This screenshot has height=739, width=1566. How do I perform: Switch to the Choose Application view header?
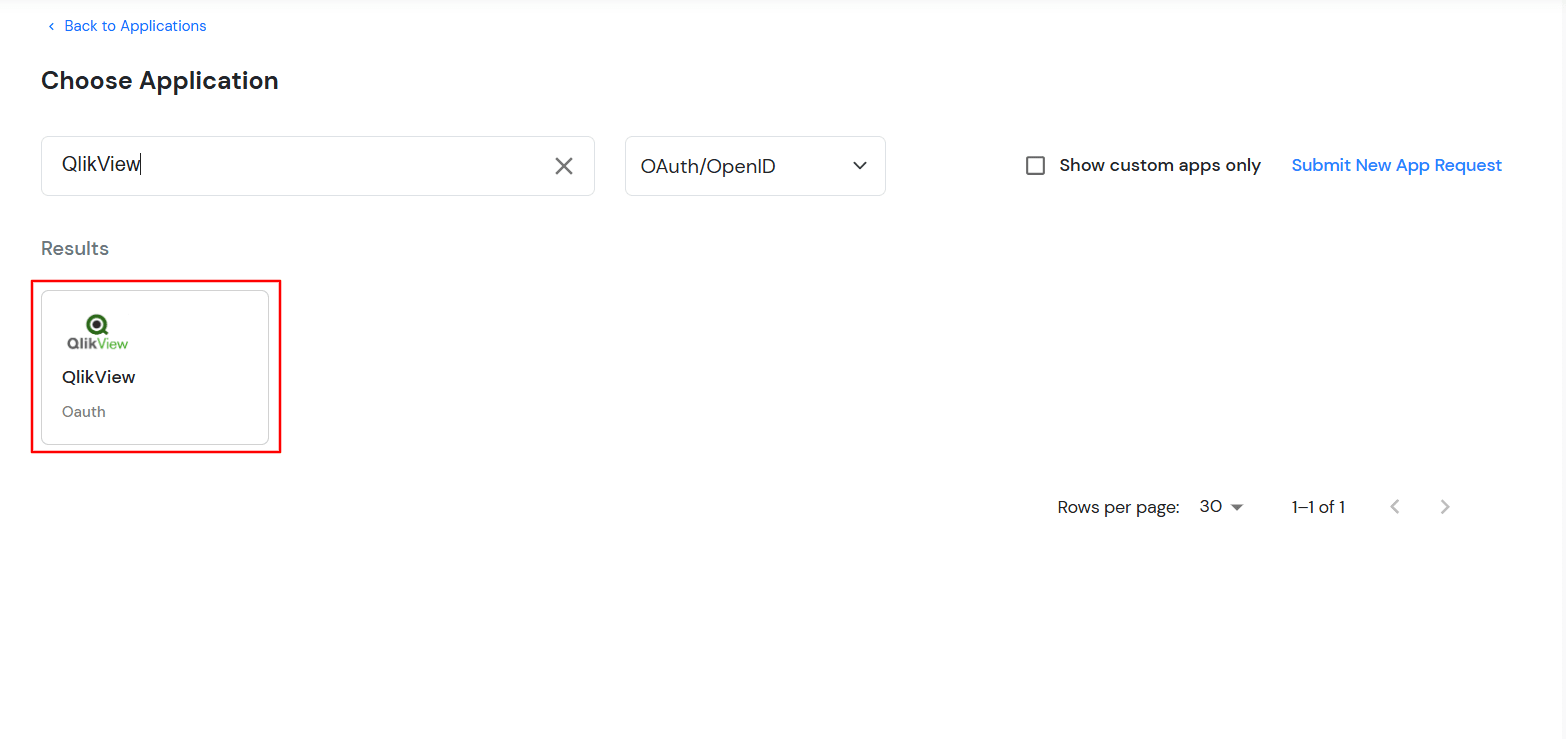pyautogui.click(x=159, y=80)
